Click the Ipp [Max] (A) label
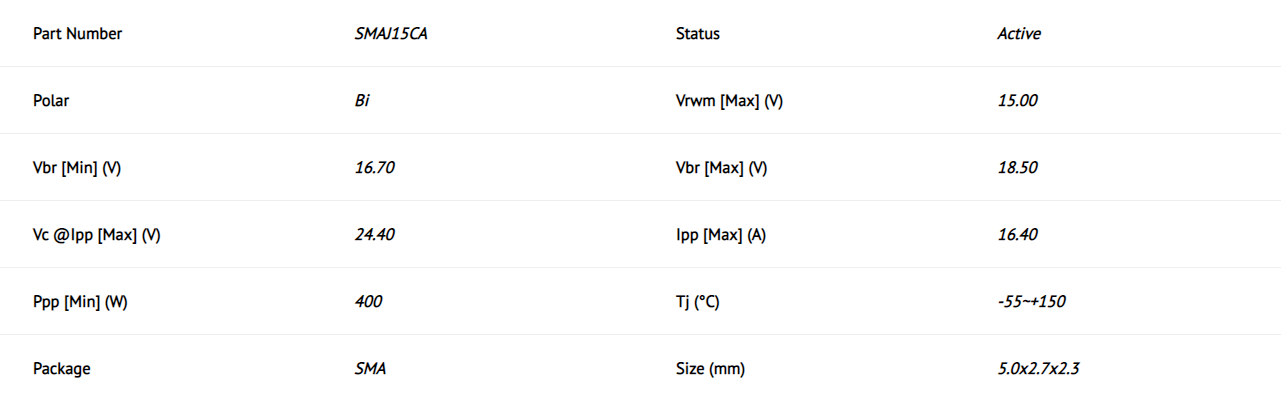This screenshot has width=1281, height=401. [x=721, y=235]
